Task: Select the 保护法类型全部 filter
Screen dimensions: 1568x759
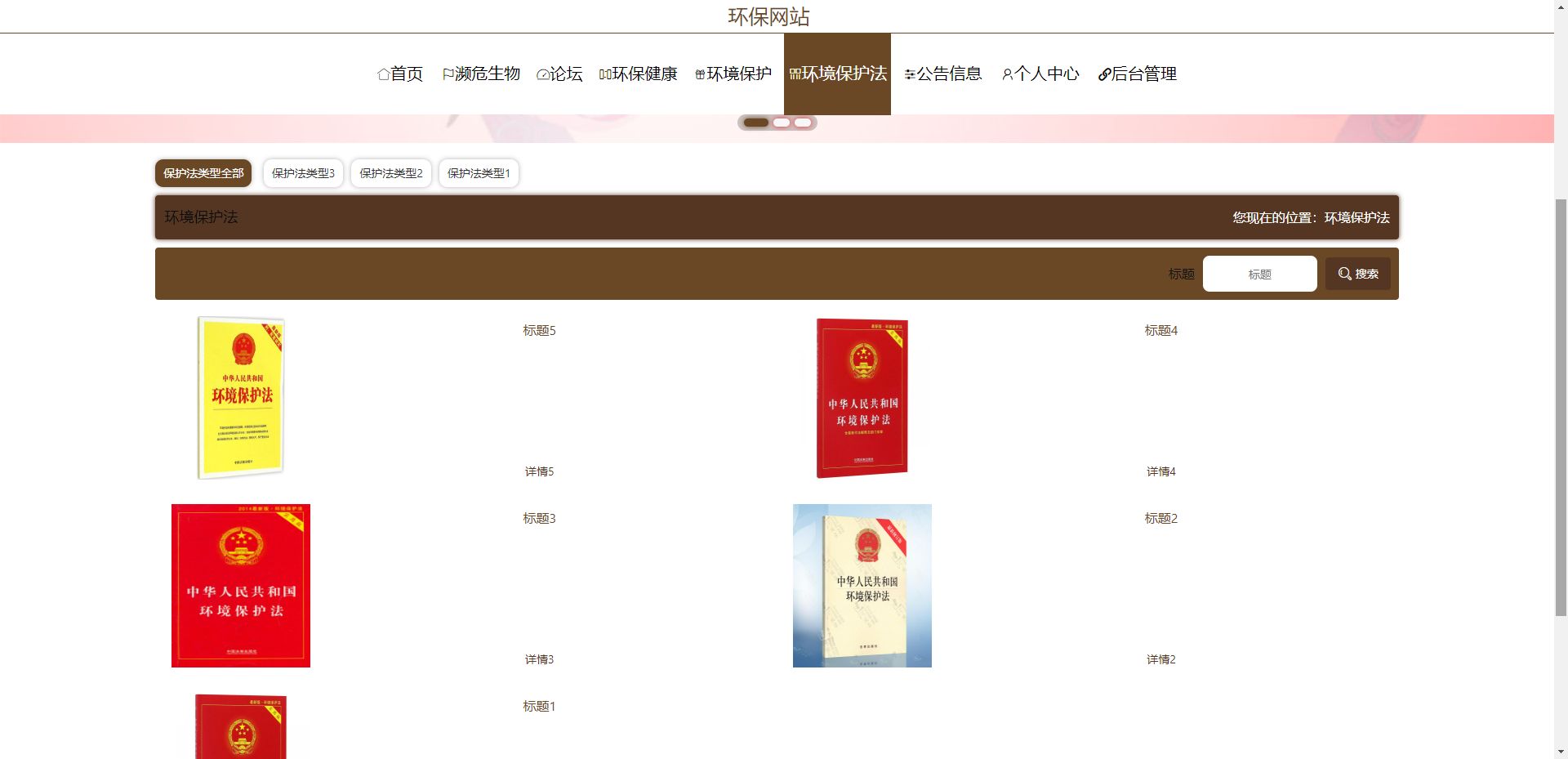Action: pyautogui.click(x=203, y=173)
